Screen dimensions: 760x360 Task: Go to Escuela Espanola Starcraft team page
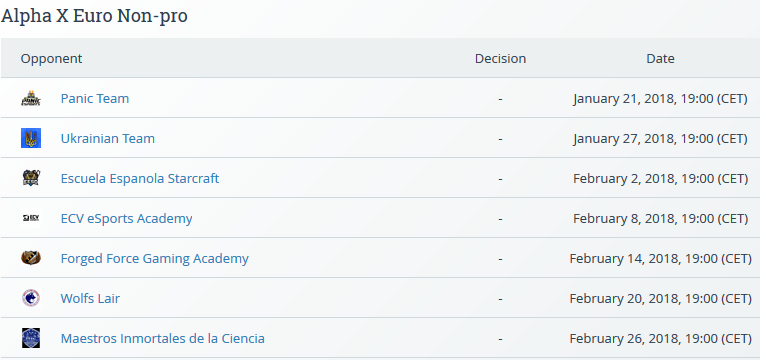point(140,179)
